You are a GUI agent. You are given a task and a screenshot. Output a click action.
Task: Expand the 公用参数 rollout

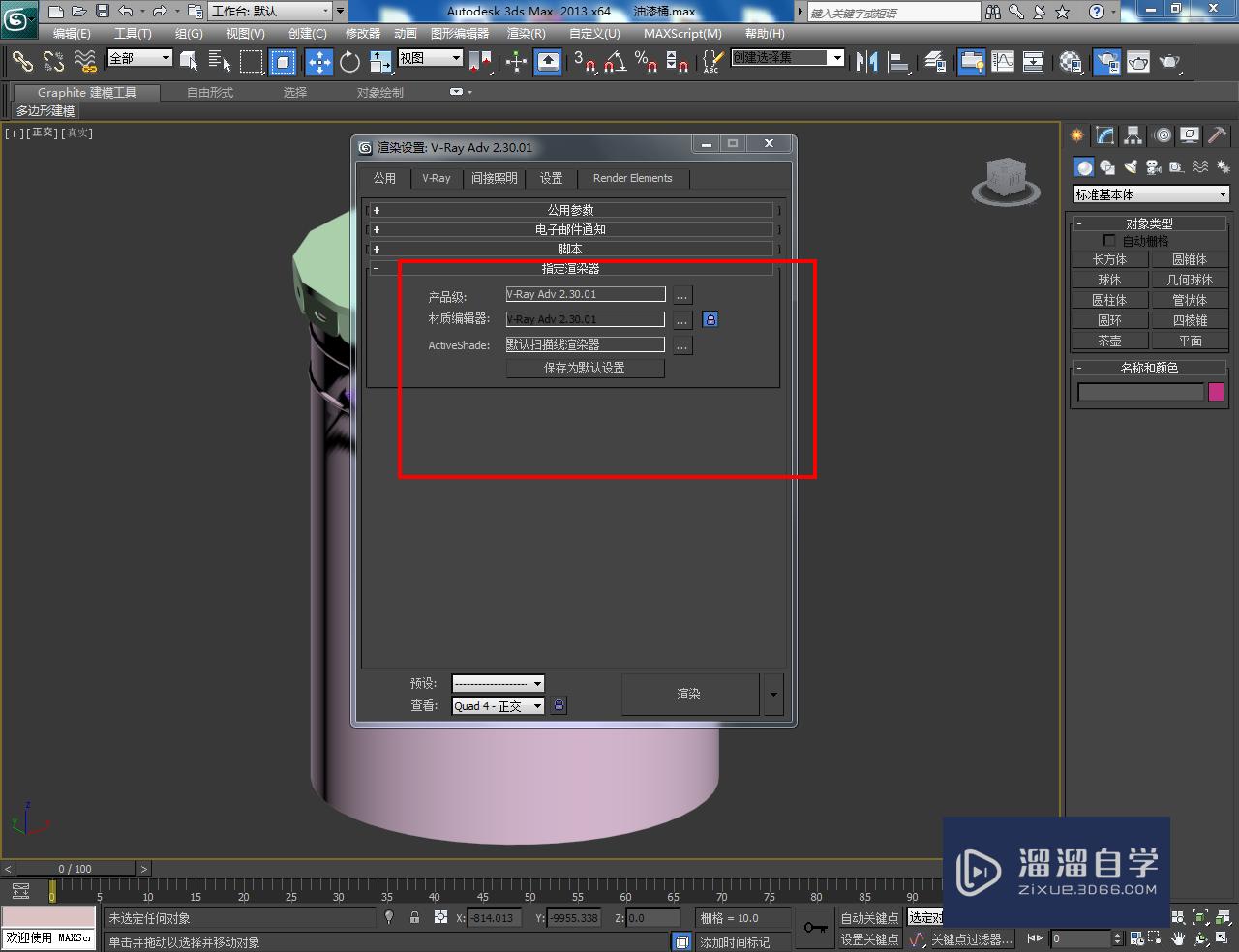pos(571,210)
